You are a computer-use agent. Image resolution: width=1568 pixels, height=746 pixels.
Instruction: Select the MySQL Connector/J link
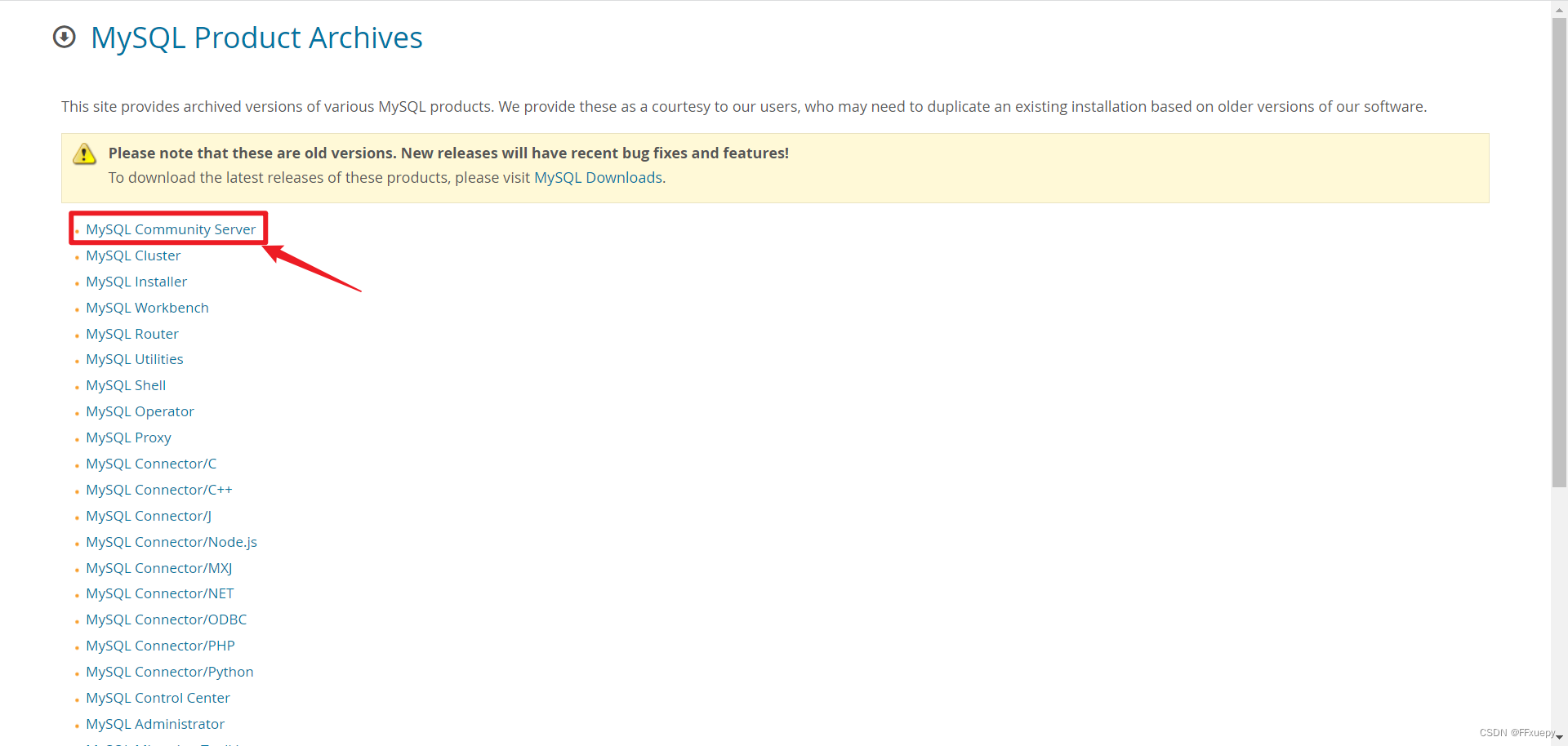(149, 516)
